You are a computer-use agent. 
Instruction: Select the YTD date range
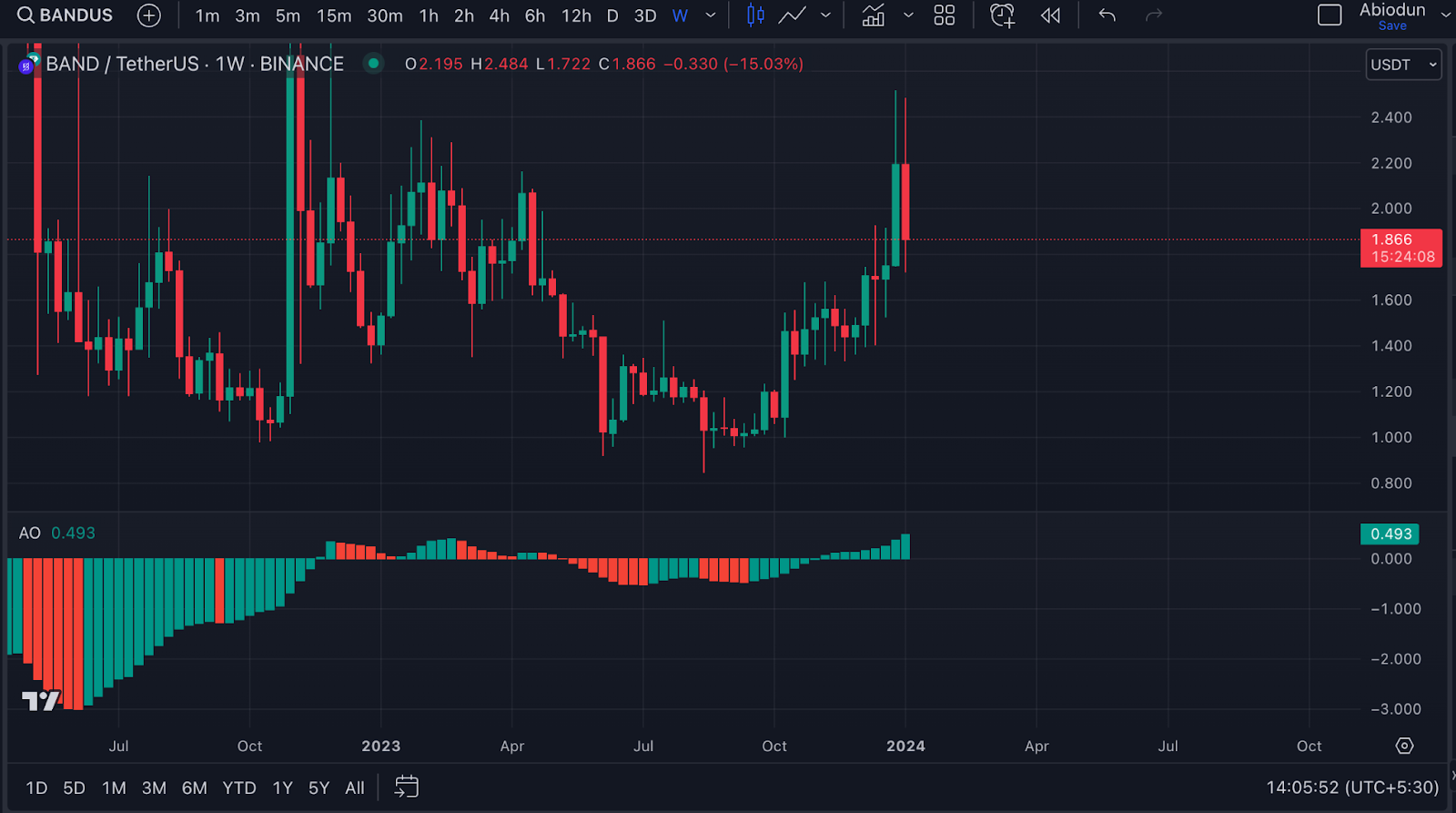pyautogui.click(x=239, y=788)
